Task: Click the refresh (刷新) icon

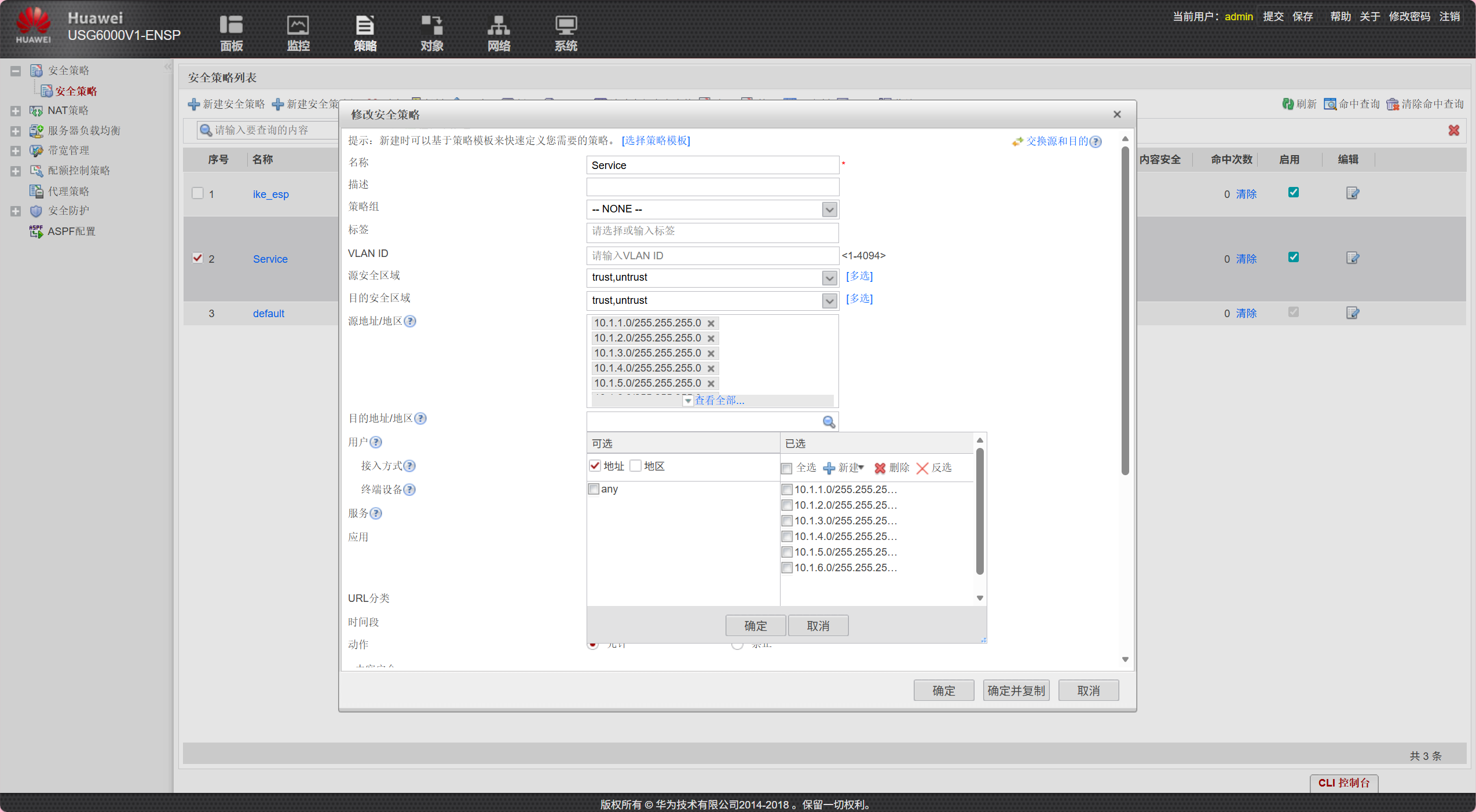Action: tap(1288, 104)
